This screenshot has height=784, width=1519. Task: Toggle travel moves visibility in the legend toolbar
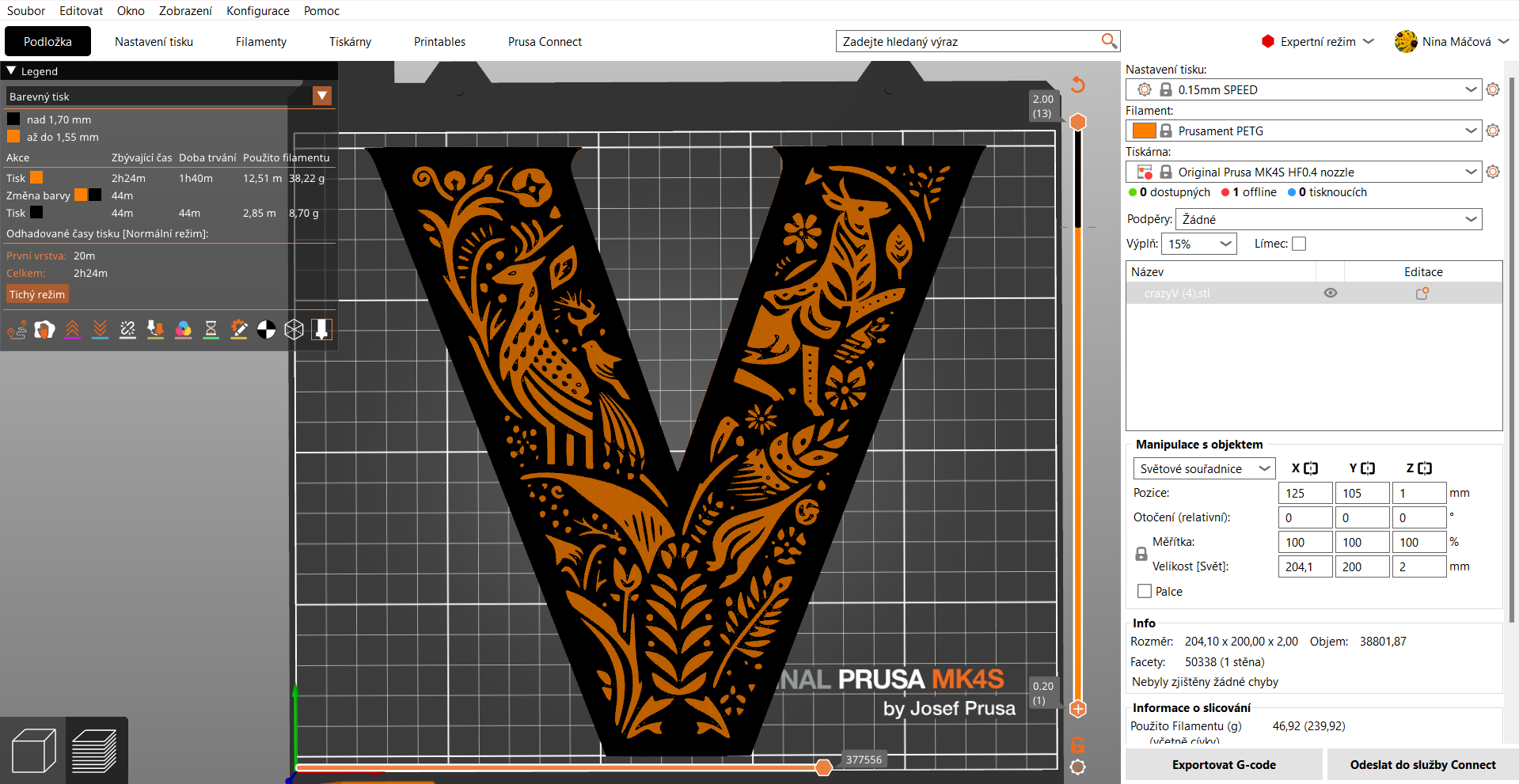(17, 329)
